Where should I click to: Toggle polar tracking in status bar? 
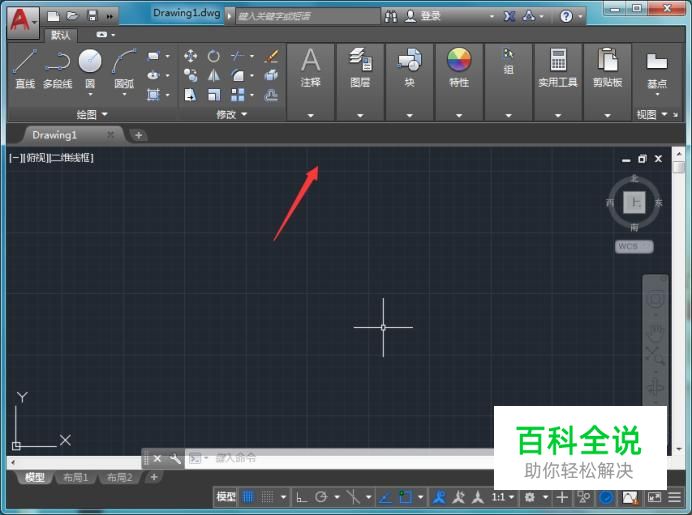(321, 497)
